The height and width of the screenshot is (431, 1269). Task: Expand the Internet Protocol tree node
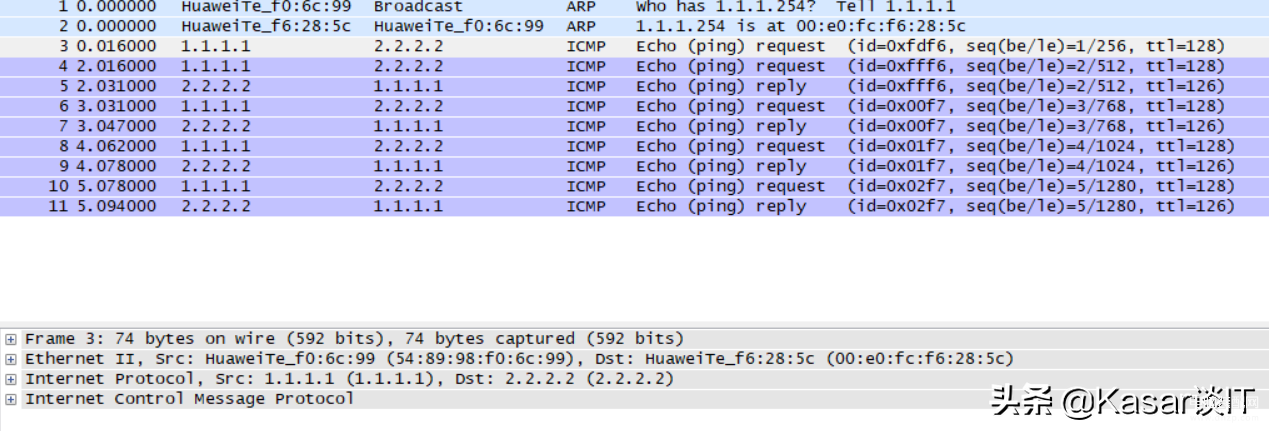(x=10, y=379)
